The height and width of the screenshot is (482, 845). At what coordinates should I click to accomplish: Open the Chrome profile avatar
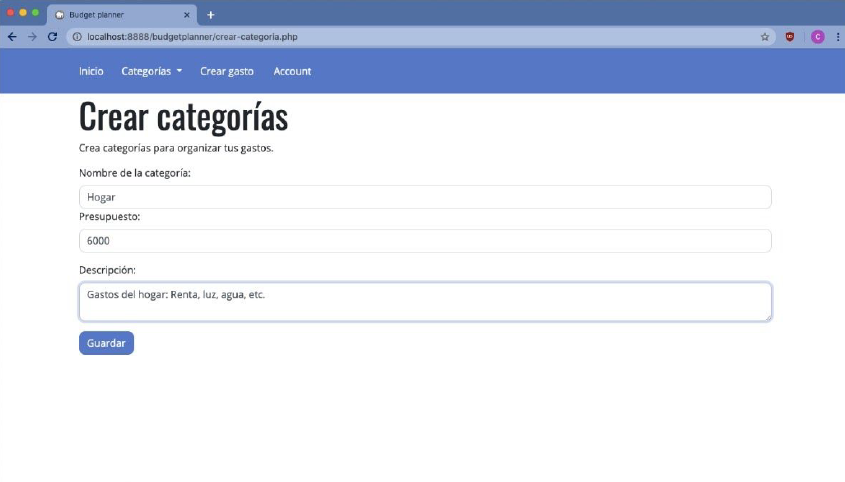tap(817, 37)
